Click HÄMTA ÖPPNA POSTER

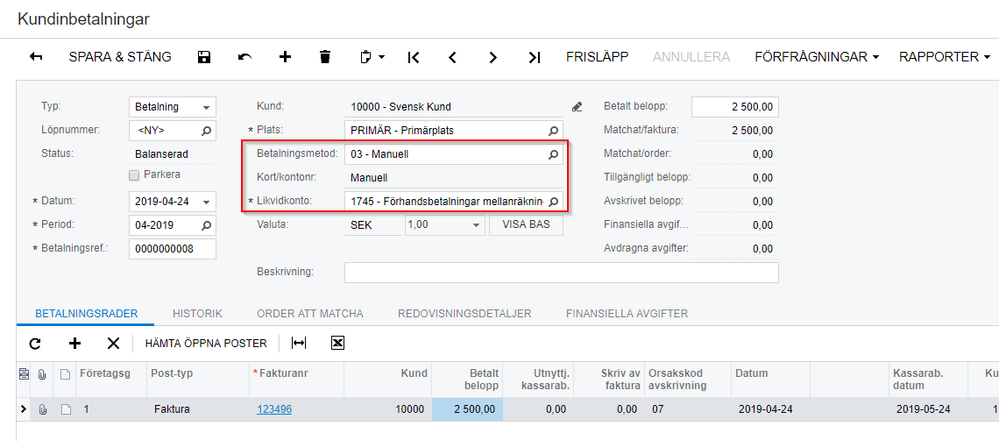[x=206, y=343]
